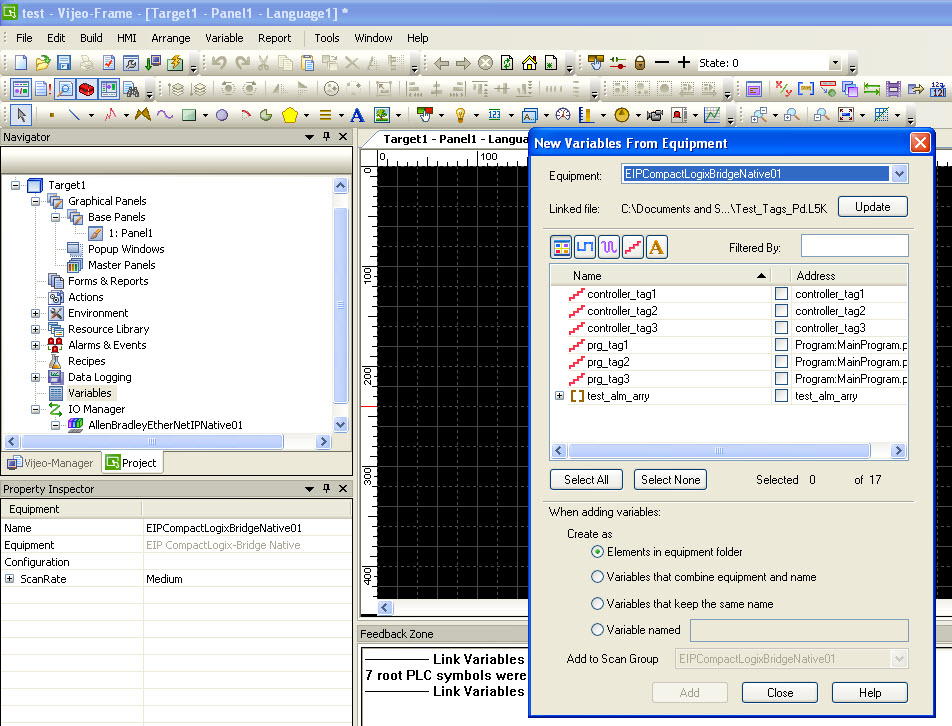Select the trend graph tool

point(712,115)
